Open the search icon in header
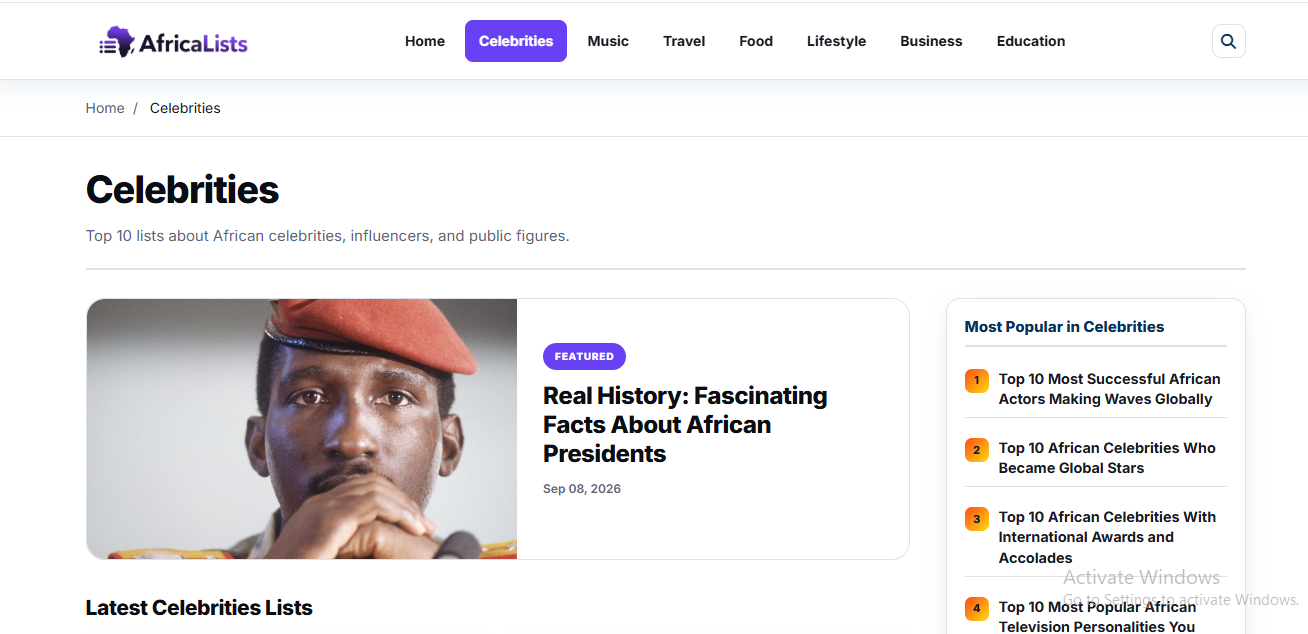The height and width of the screenshot is (634, 1308). point(1228,41)
